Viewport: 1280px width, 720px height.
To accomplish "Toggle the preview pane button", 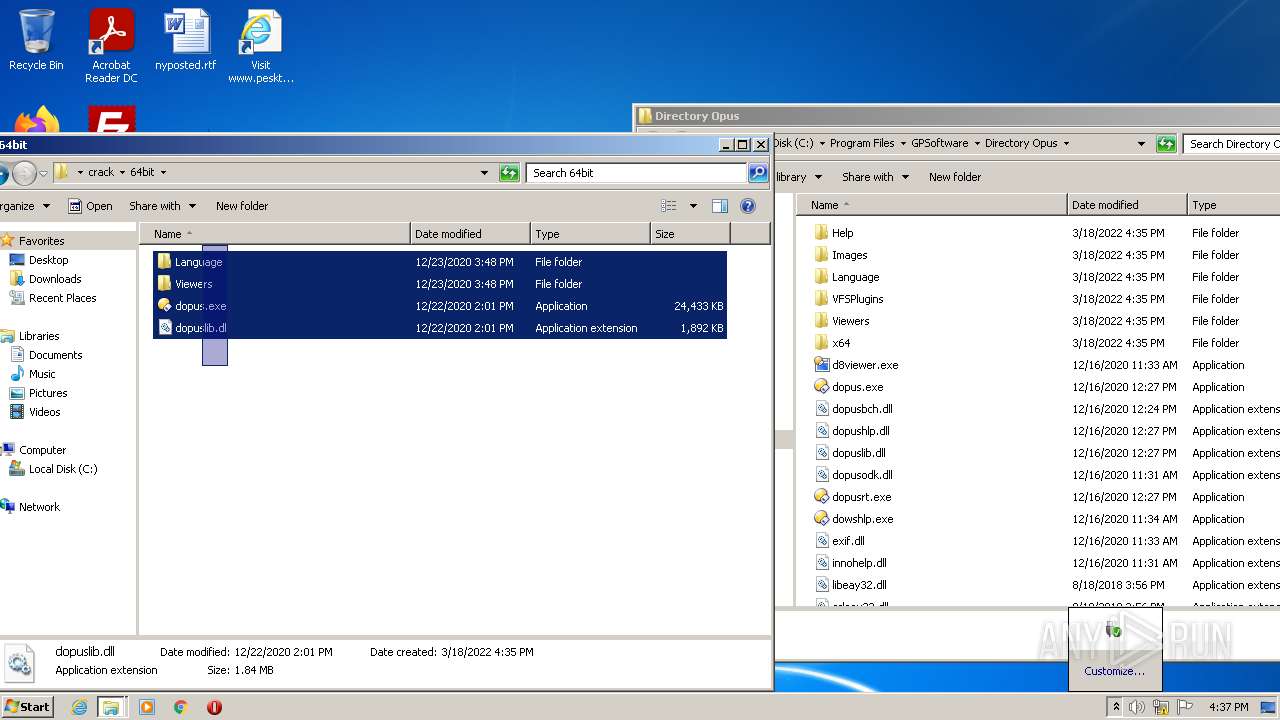I will (x=719, y=206).
